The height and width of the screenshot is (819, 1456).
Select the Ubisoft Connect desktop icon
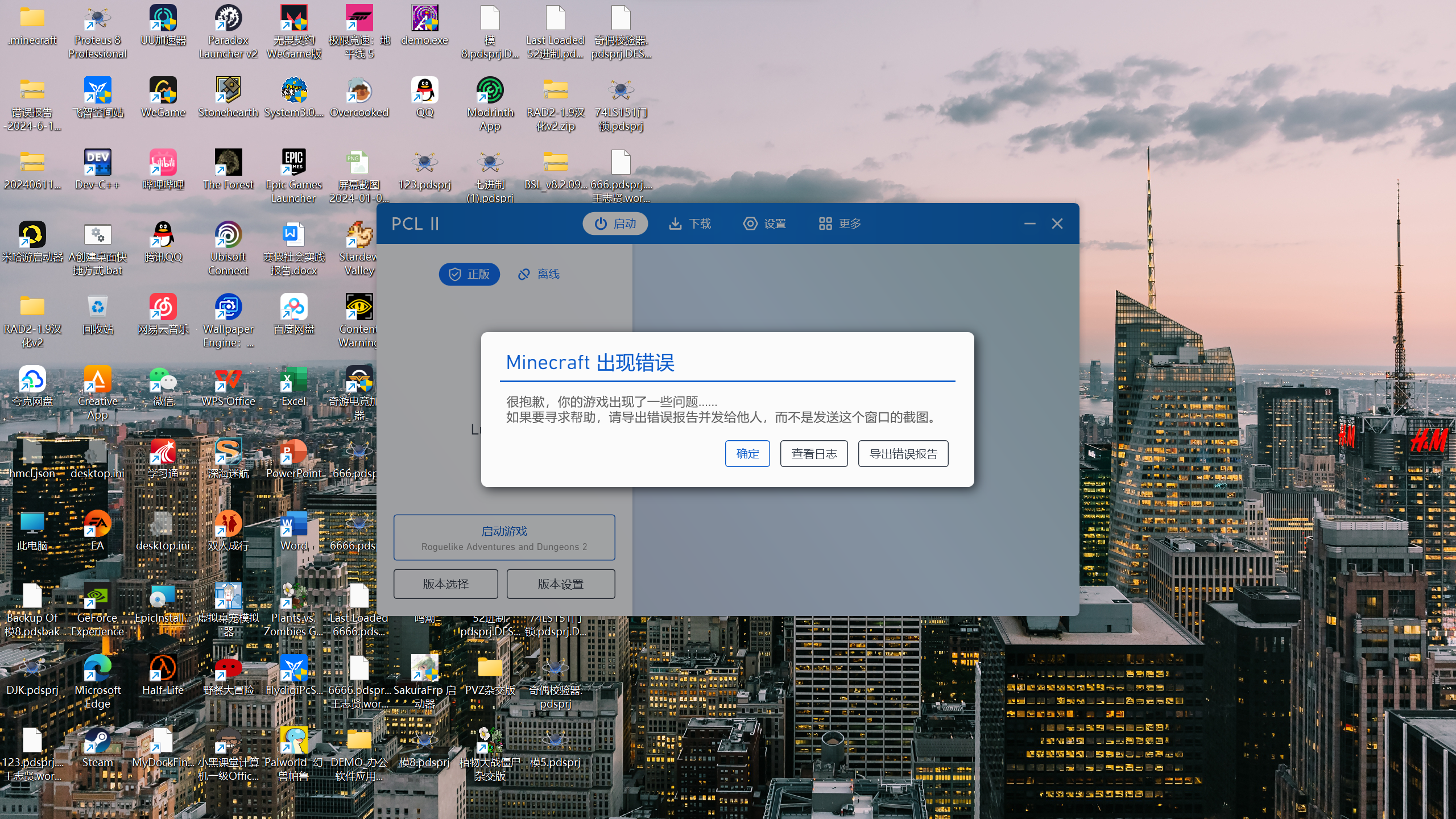click(x=228, y=249)
